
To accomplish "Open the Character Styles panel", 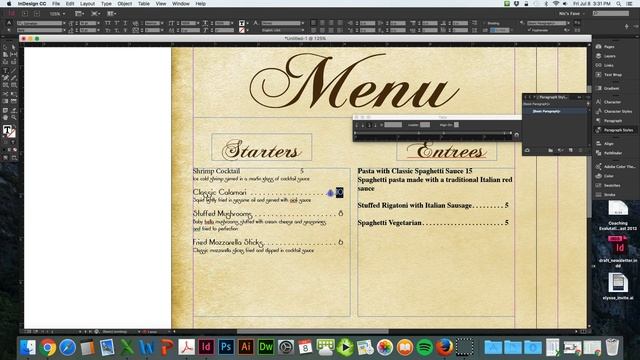I will pos(614,111).
